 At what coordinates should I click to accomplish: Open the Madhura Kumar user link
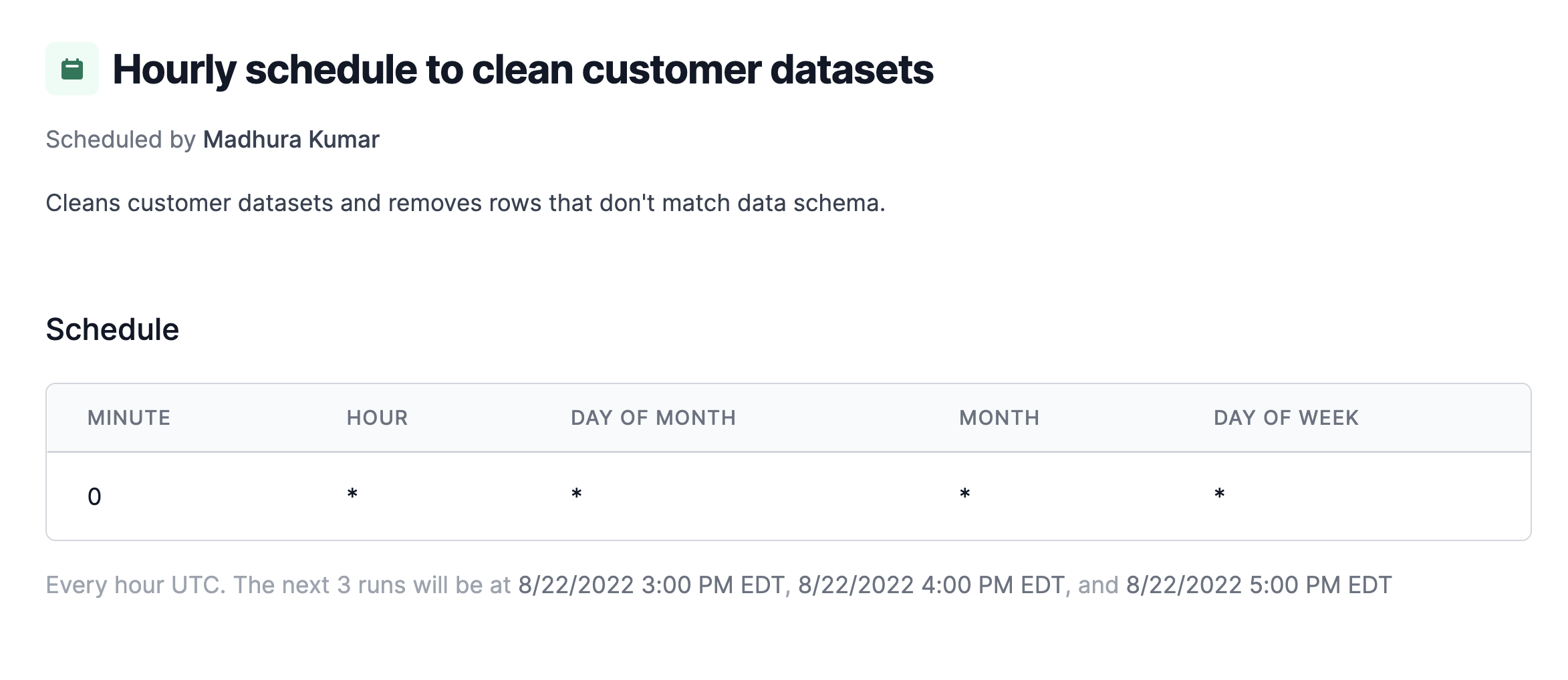pyautogui.click(x=291, y=140)
